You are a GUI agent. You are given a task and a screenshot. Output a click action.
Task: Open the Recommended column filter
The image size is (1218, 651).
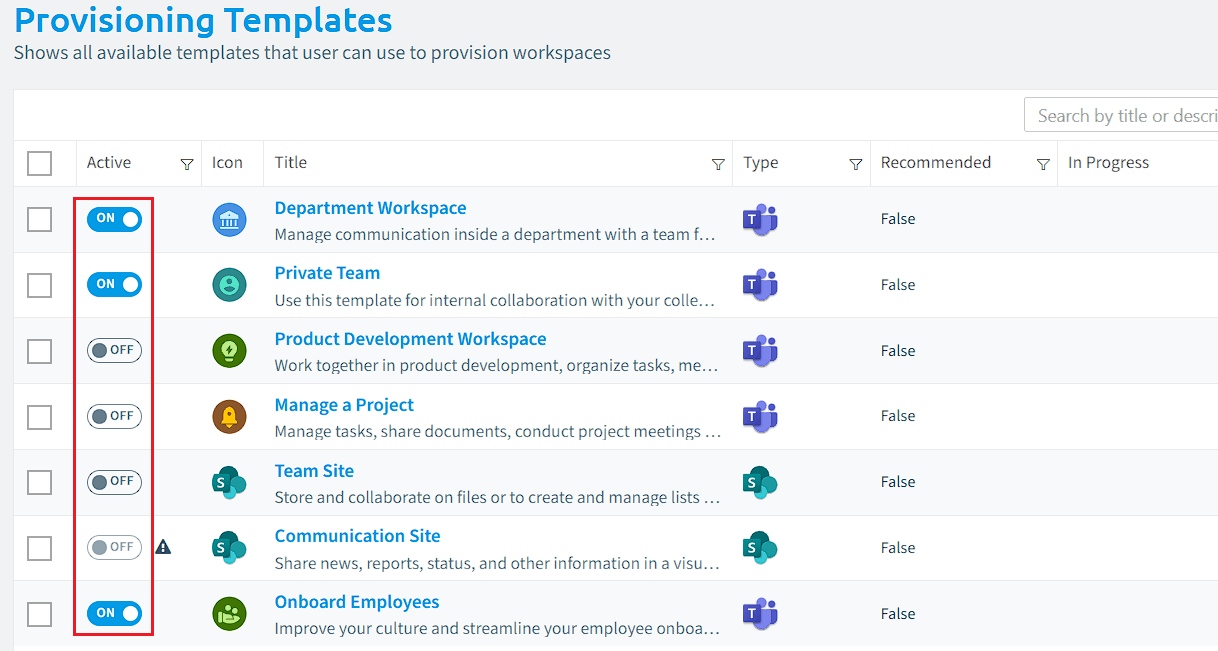point(1044,165)
